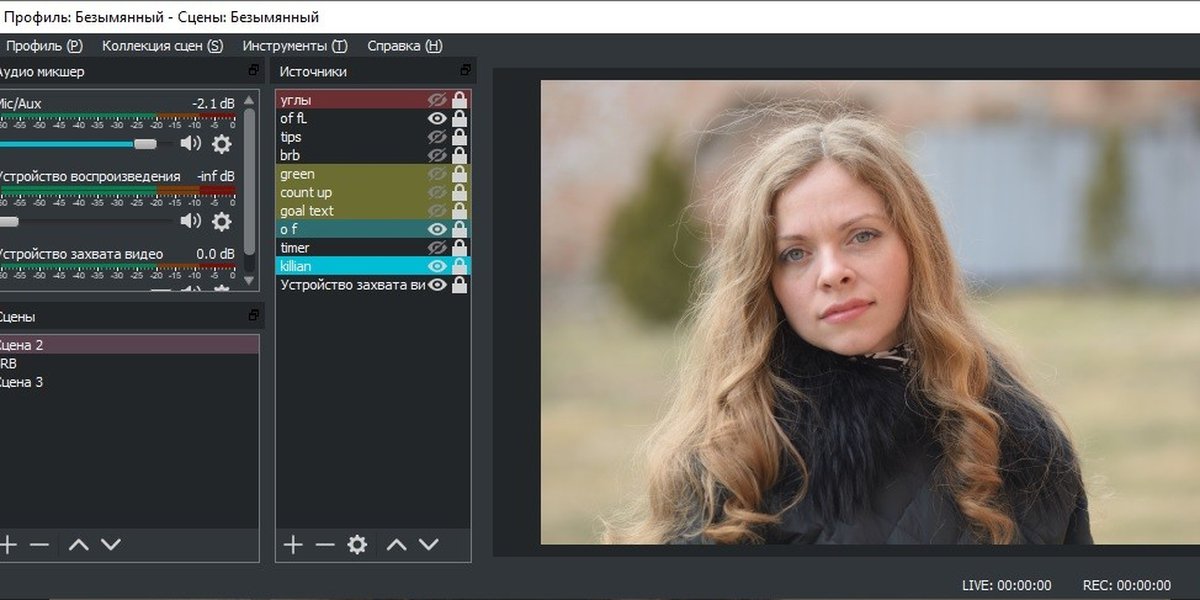Unlock the timer source
Image resolution: width=1200 pixels, height=600 pixels.
pos(459,248)
